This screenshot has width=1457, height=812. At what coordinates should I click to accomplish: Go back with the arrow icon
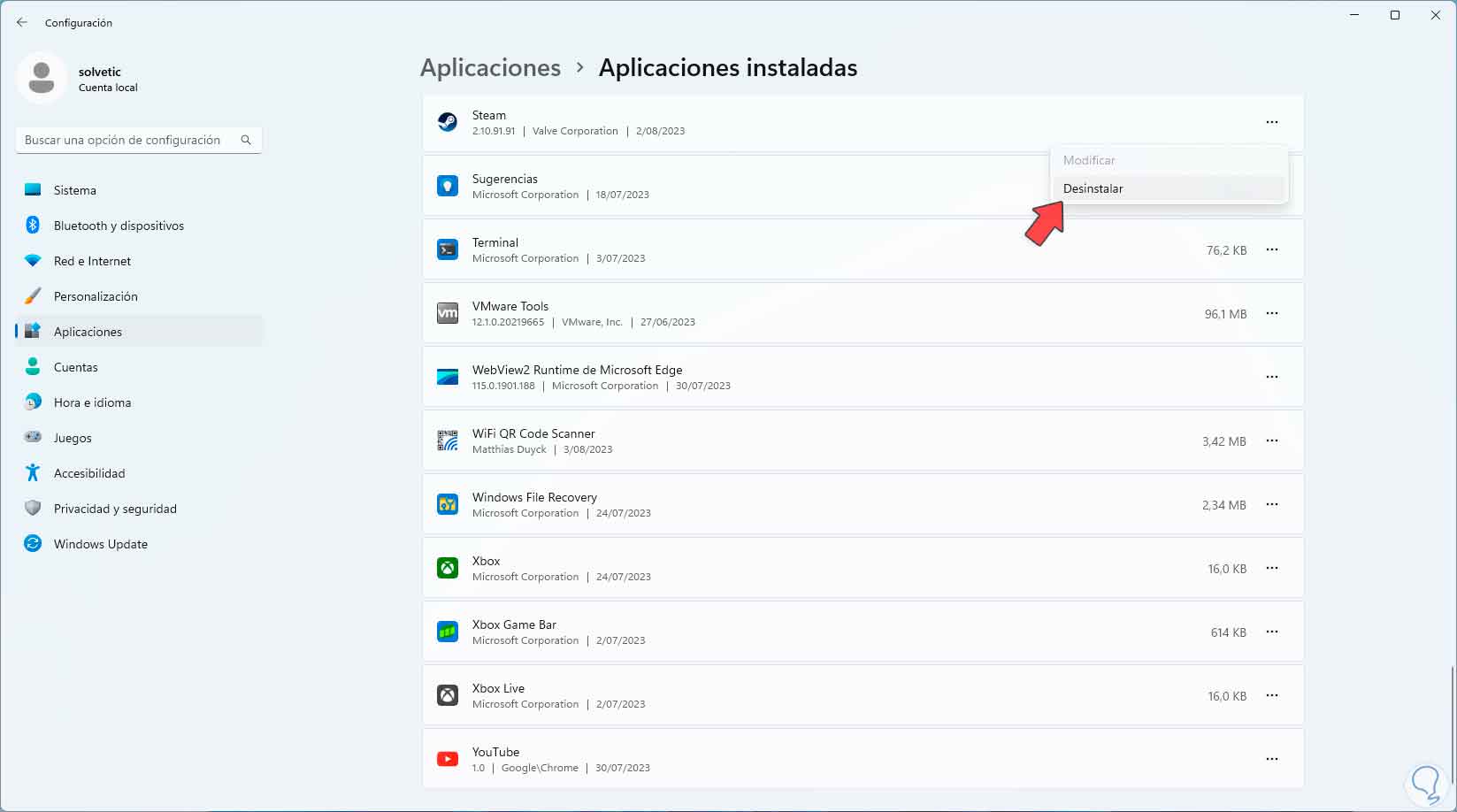tap(22, 22)
